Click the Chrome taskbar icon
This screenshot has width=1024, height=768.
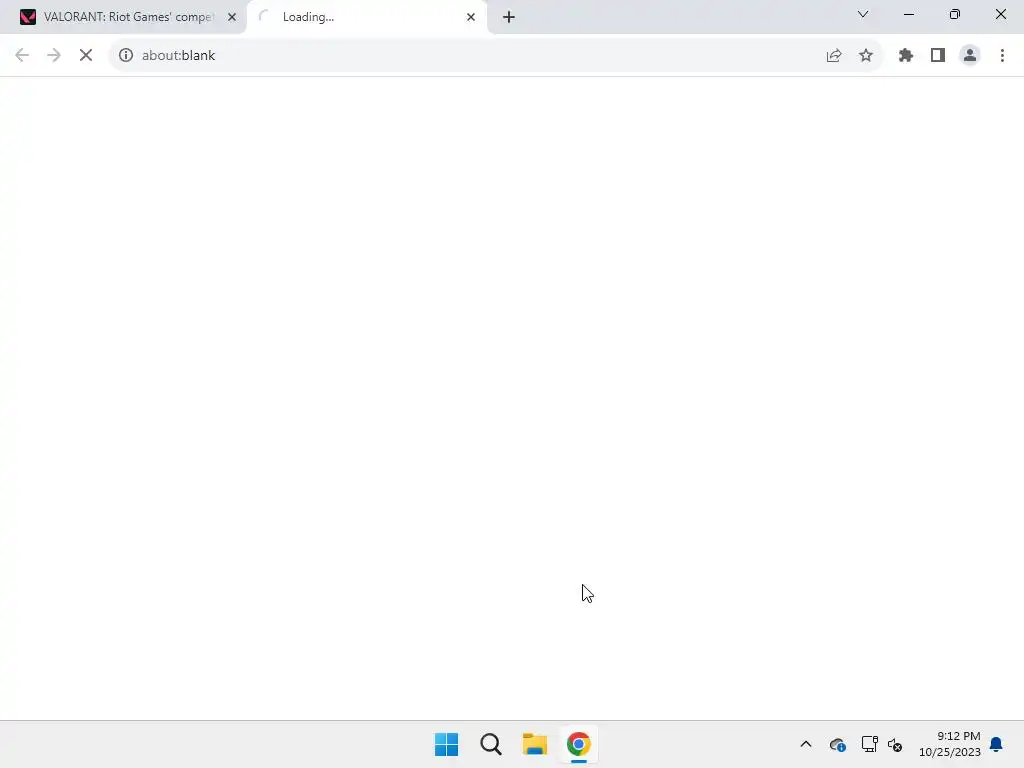pos(579,744)
